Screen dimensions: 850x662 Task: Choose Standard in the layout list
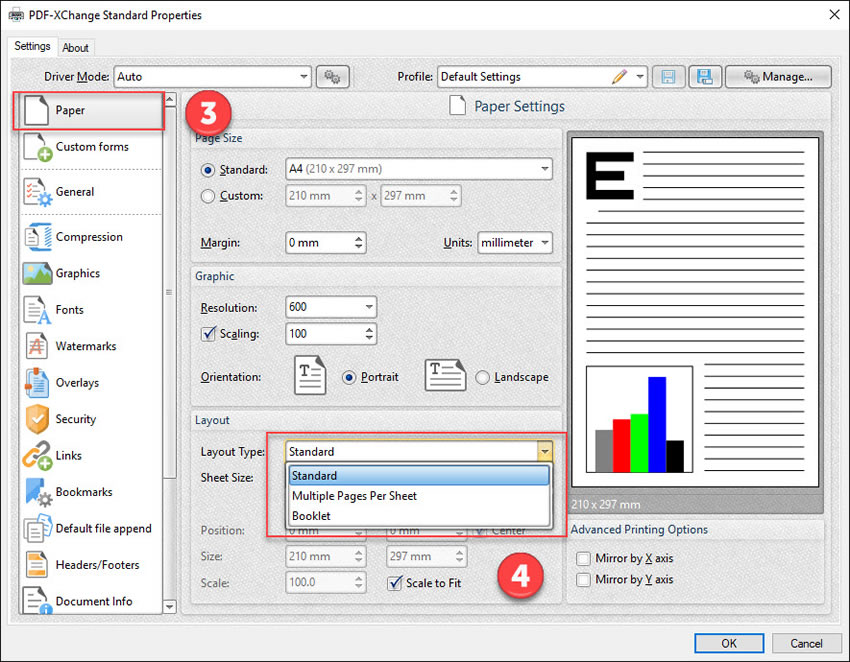(419, 475)
